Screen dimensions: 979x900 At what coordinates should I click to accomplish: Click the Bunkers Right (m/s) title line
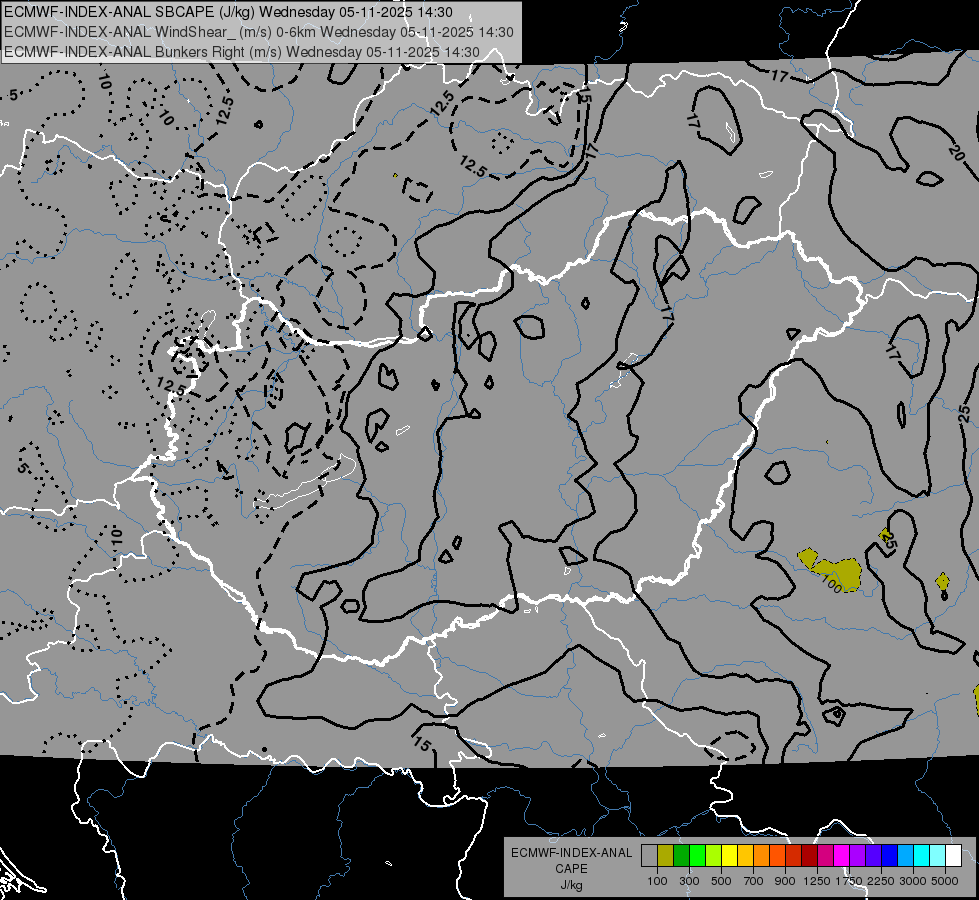242,52
